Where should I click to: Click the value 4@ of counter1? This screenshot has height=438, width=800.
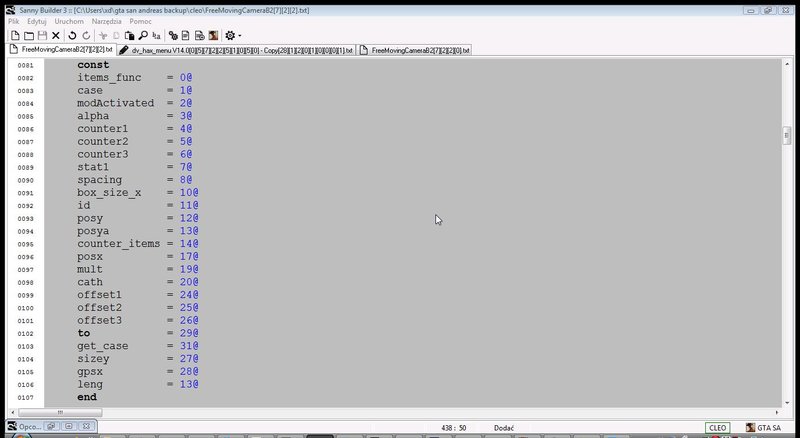[186, 129]
